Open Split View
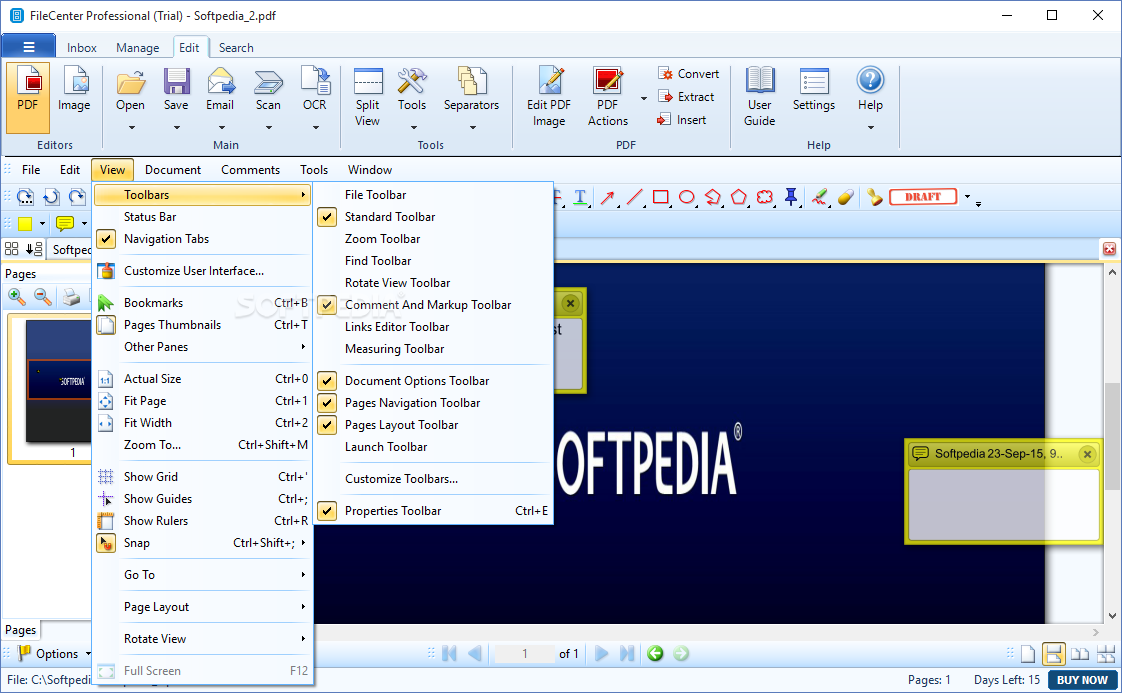 368,97
